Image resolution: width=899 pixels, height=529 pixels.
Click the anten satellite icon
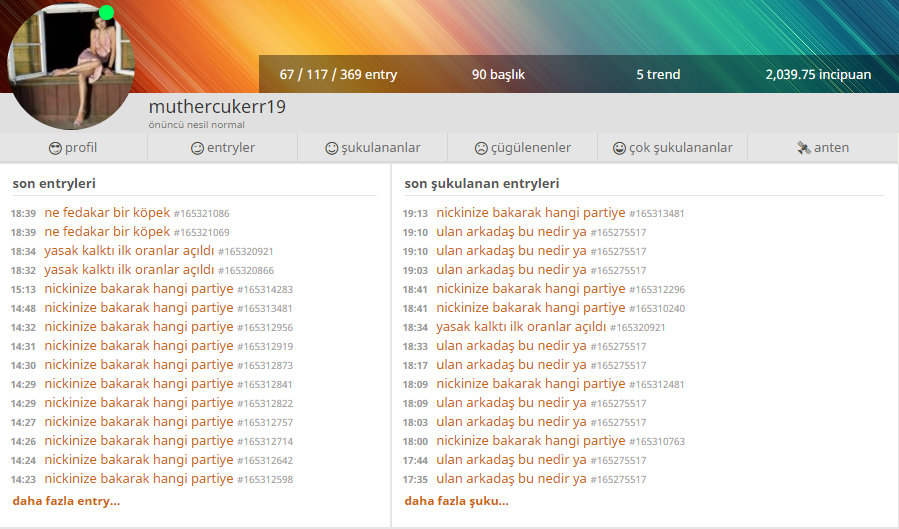click(x=803, y=148)
